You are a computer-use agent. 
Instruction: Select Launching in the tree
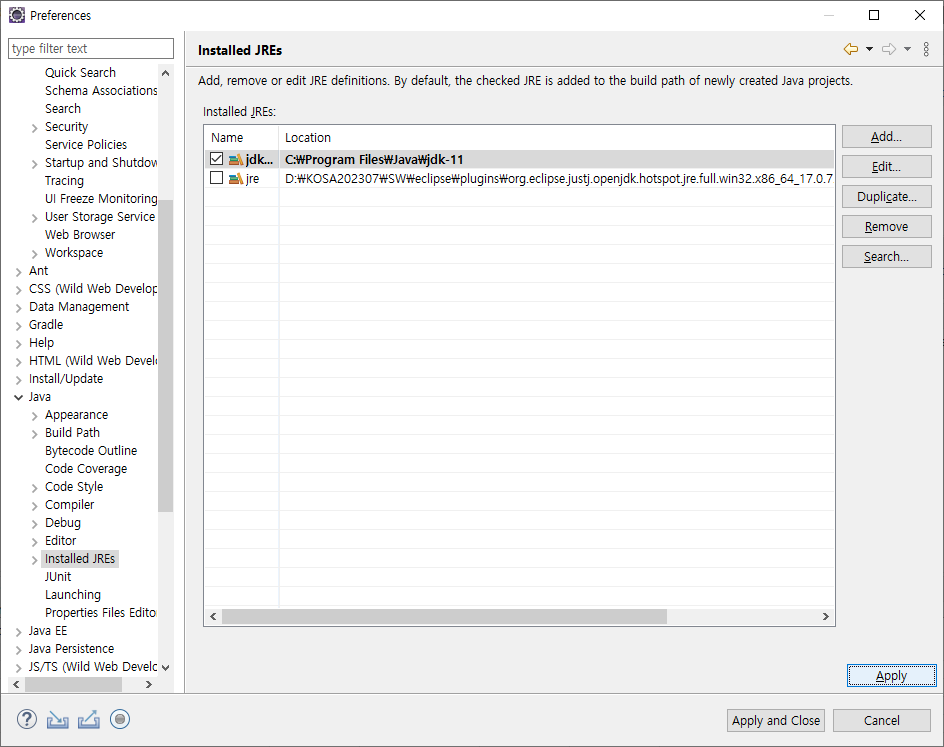pyautogui.click(x=73, y=595)
